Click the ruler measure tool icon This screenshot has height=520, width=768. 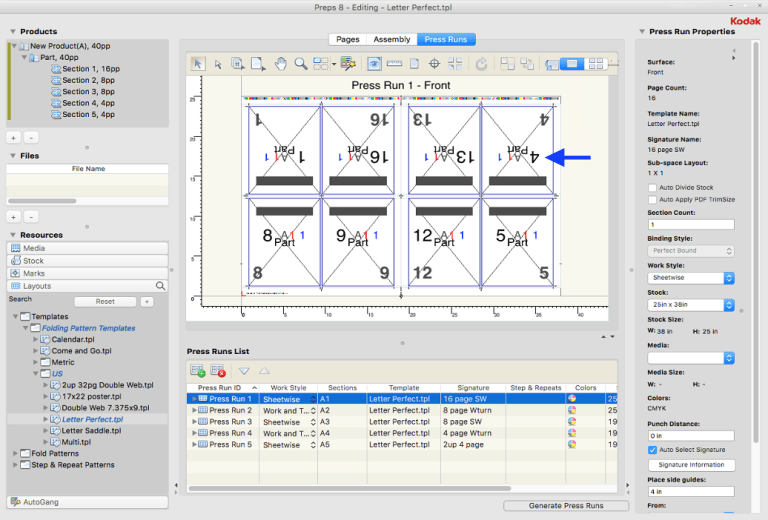click(x=393, y=64)
